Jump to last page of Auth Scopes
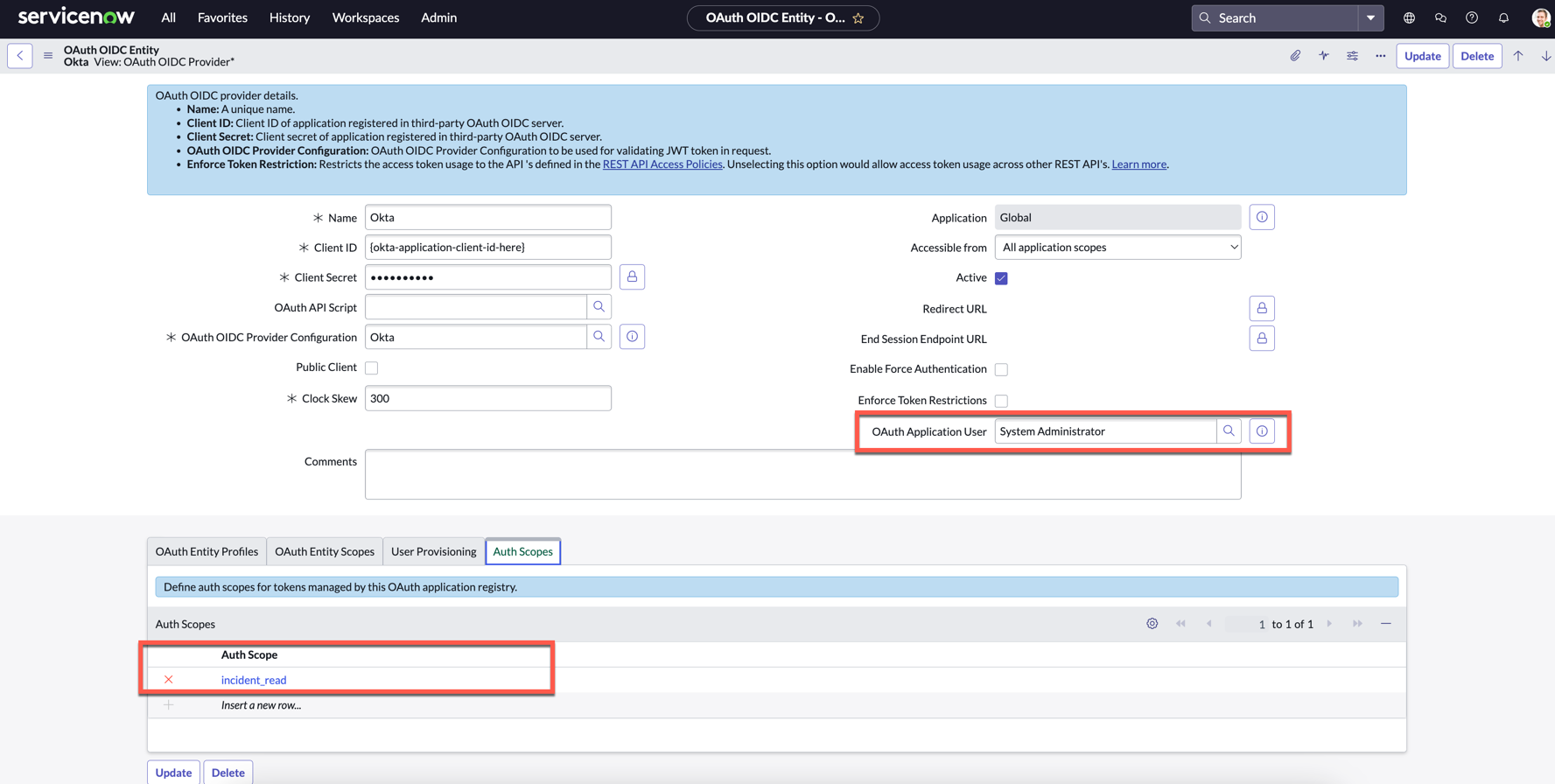 (x=1357, y=624)
